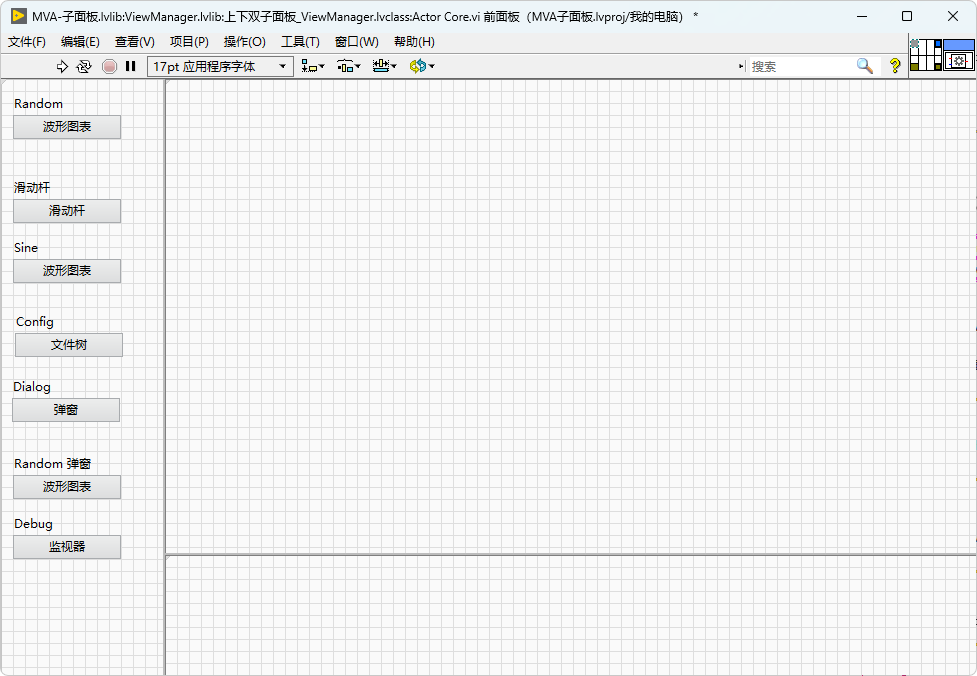
Task: Click the Run arrow icon
Action: coord(62,66)
